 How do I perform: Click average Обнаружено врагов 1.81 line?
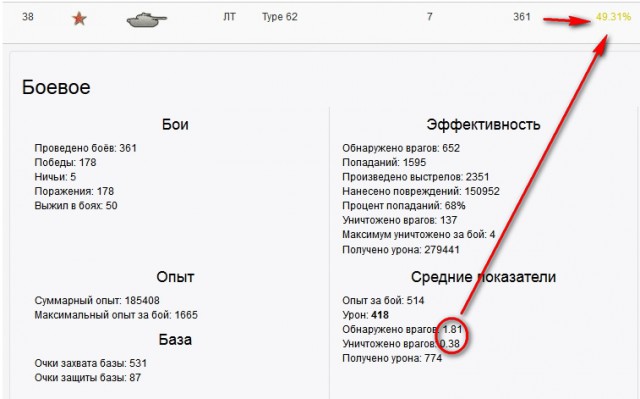tap(402, 329)
